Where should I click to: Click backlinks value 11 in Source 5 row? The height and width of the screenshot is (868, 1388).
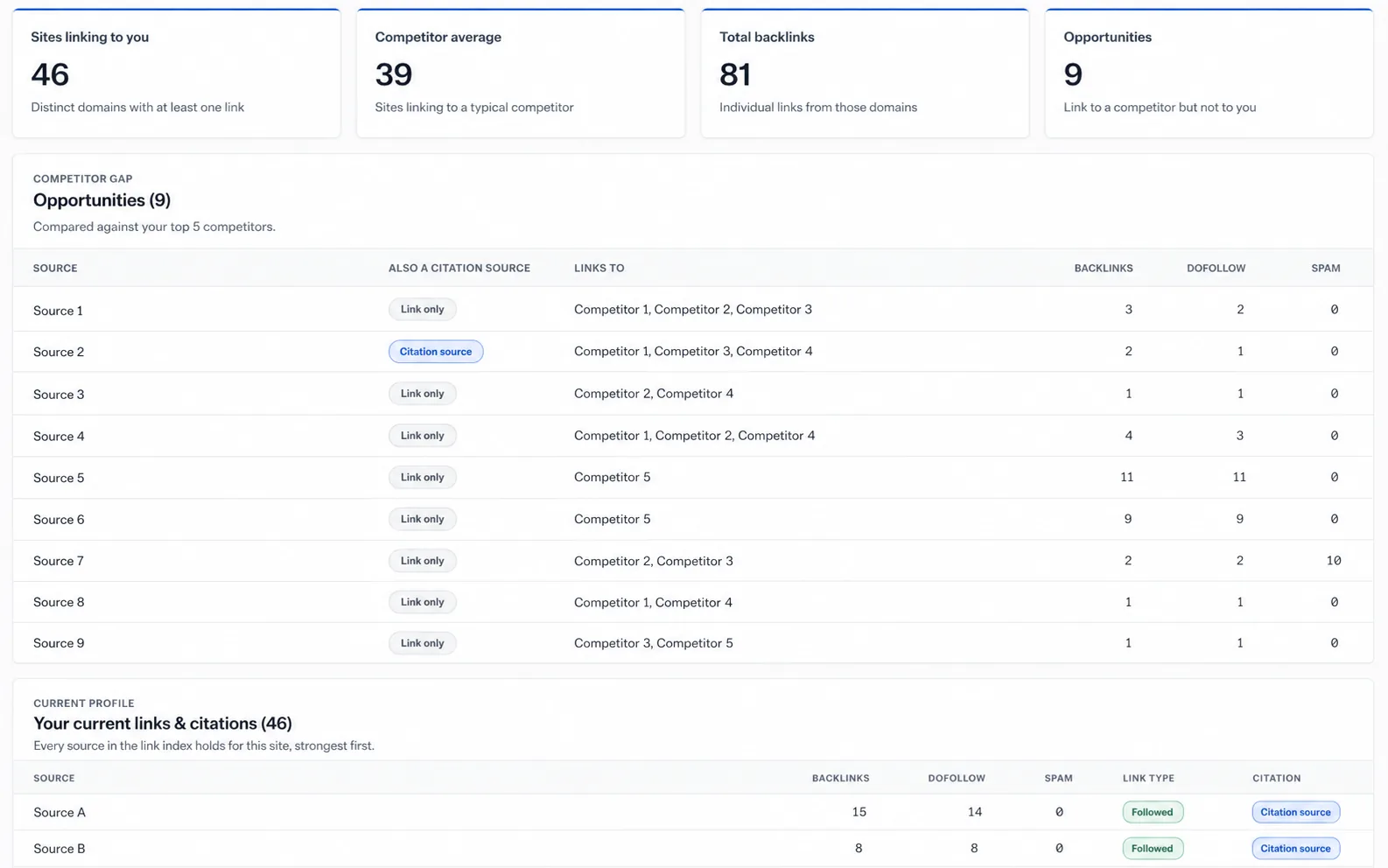[1126, 477]
